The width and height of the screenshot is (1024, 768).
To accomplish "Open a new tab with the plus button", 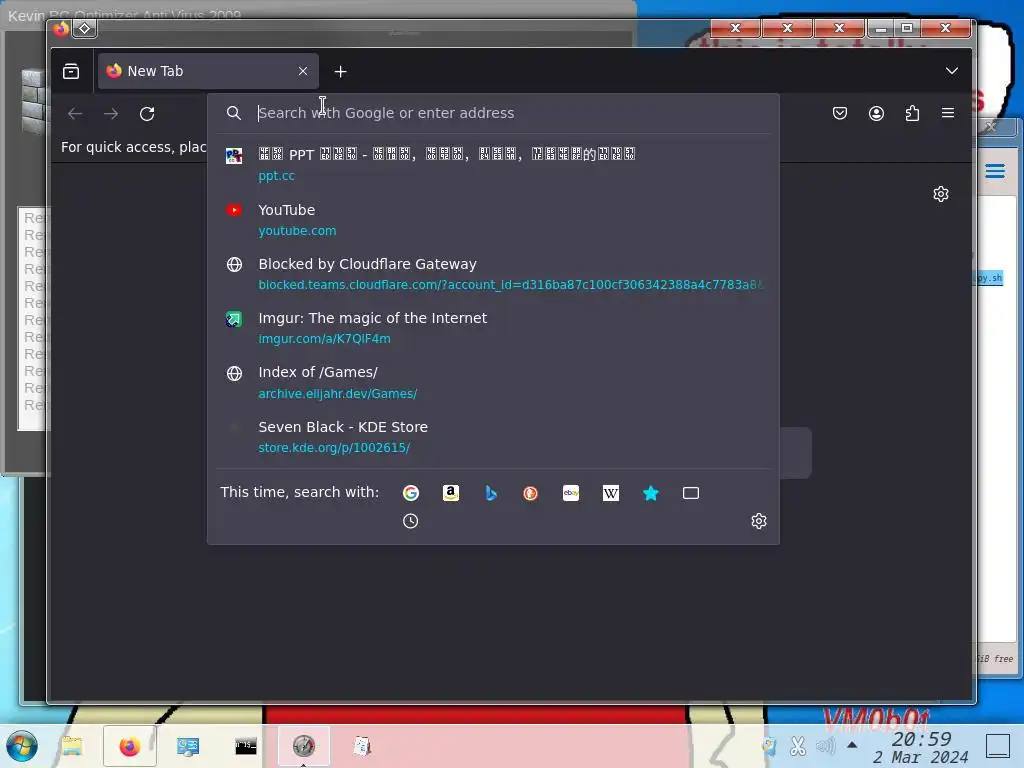I will click(x=340, y=72).
